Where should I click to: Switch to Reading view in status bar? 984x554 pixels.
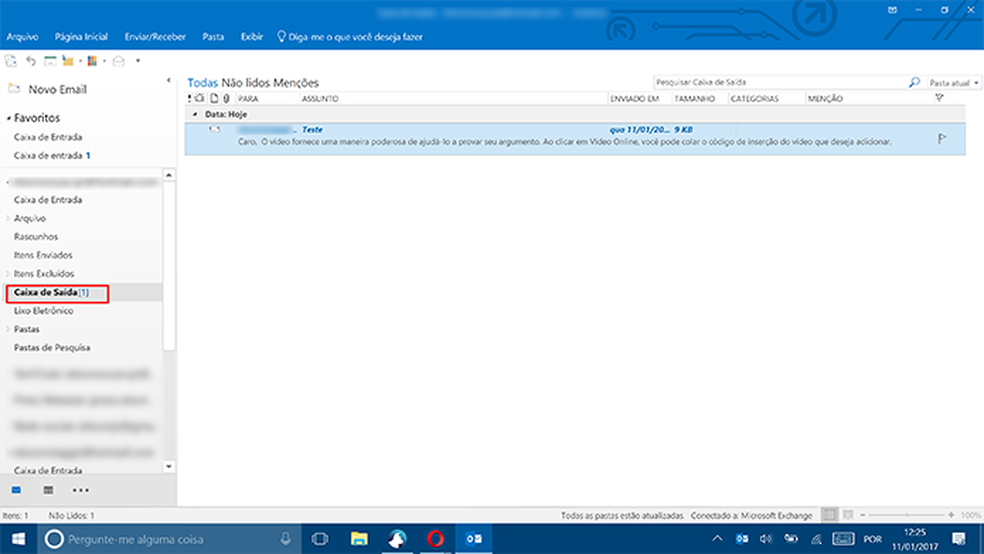click(848, 515)
